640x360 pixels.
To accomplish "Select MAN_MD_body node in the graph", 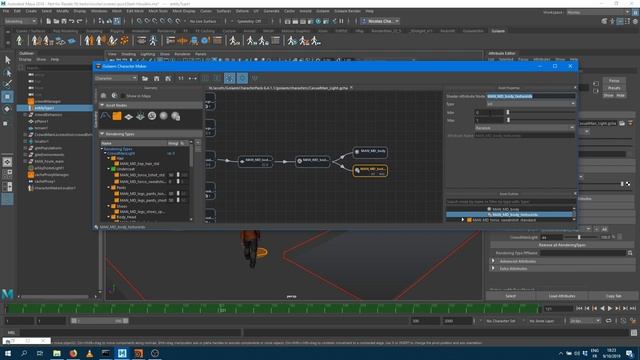I will [370, 152].
